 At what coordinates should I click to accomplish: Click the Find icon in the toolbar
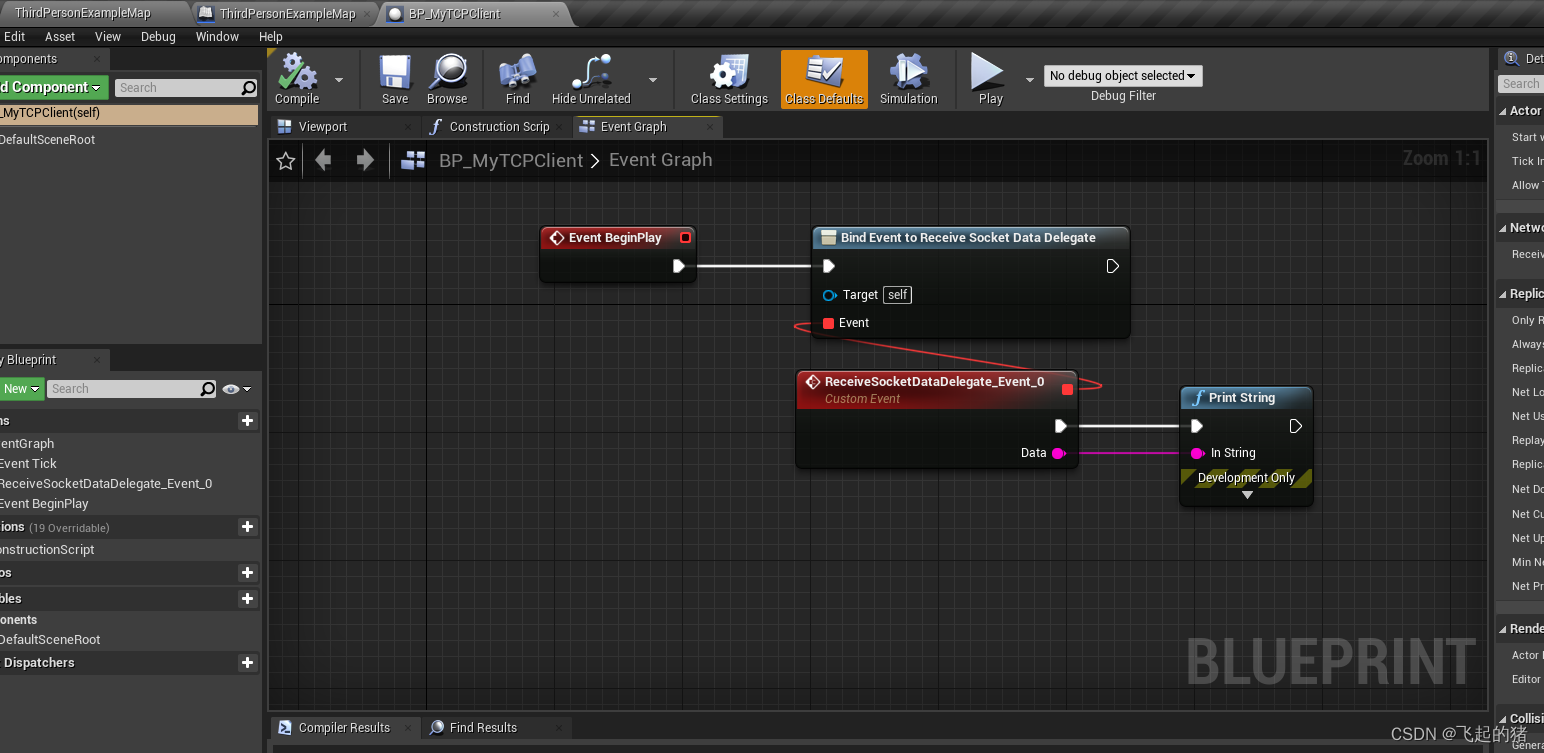(x=516, y=72)
